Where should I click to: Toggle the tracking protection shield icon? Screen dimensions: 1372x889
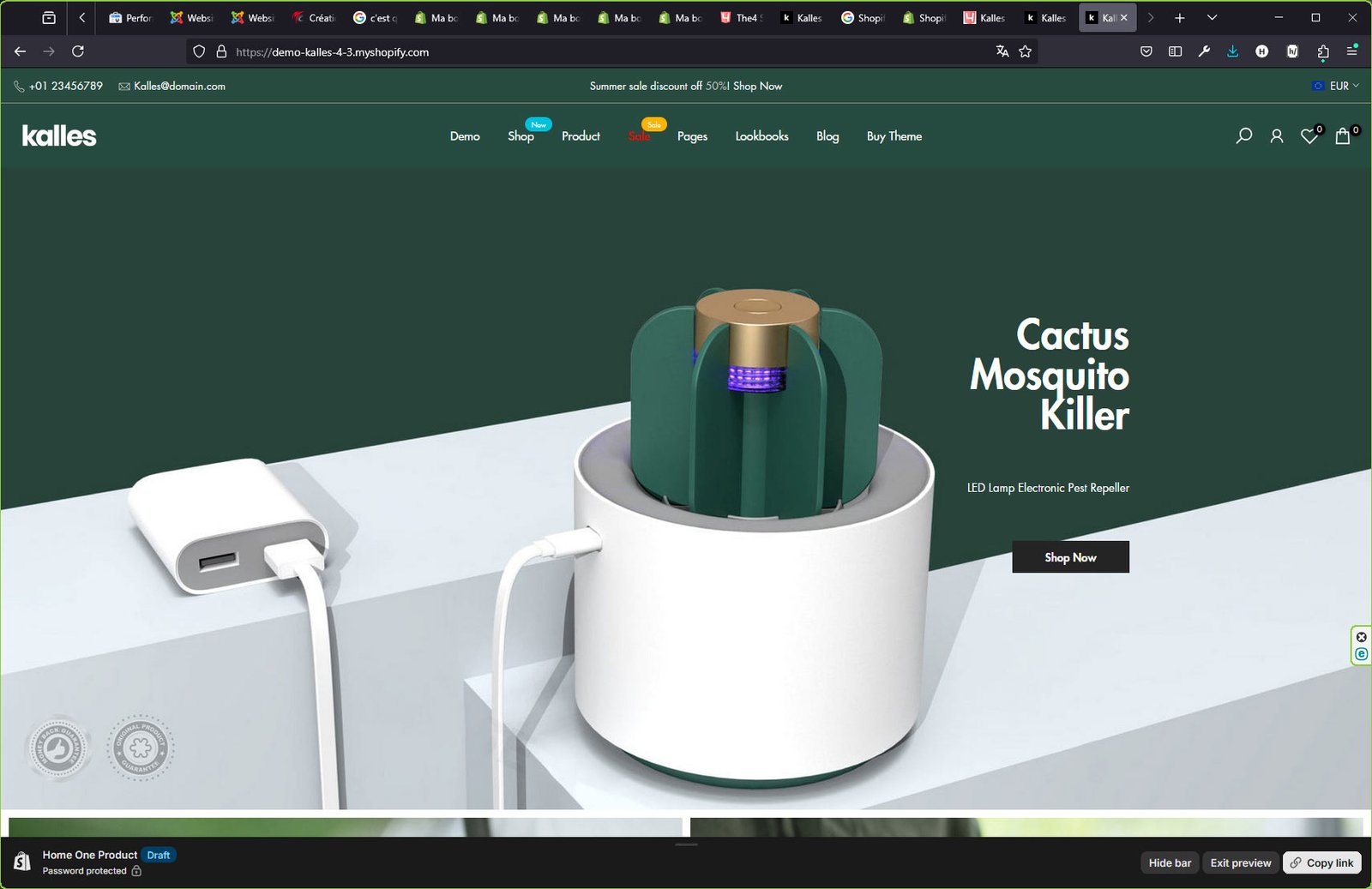198,51
